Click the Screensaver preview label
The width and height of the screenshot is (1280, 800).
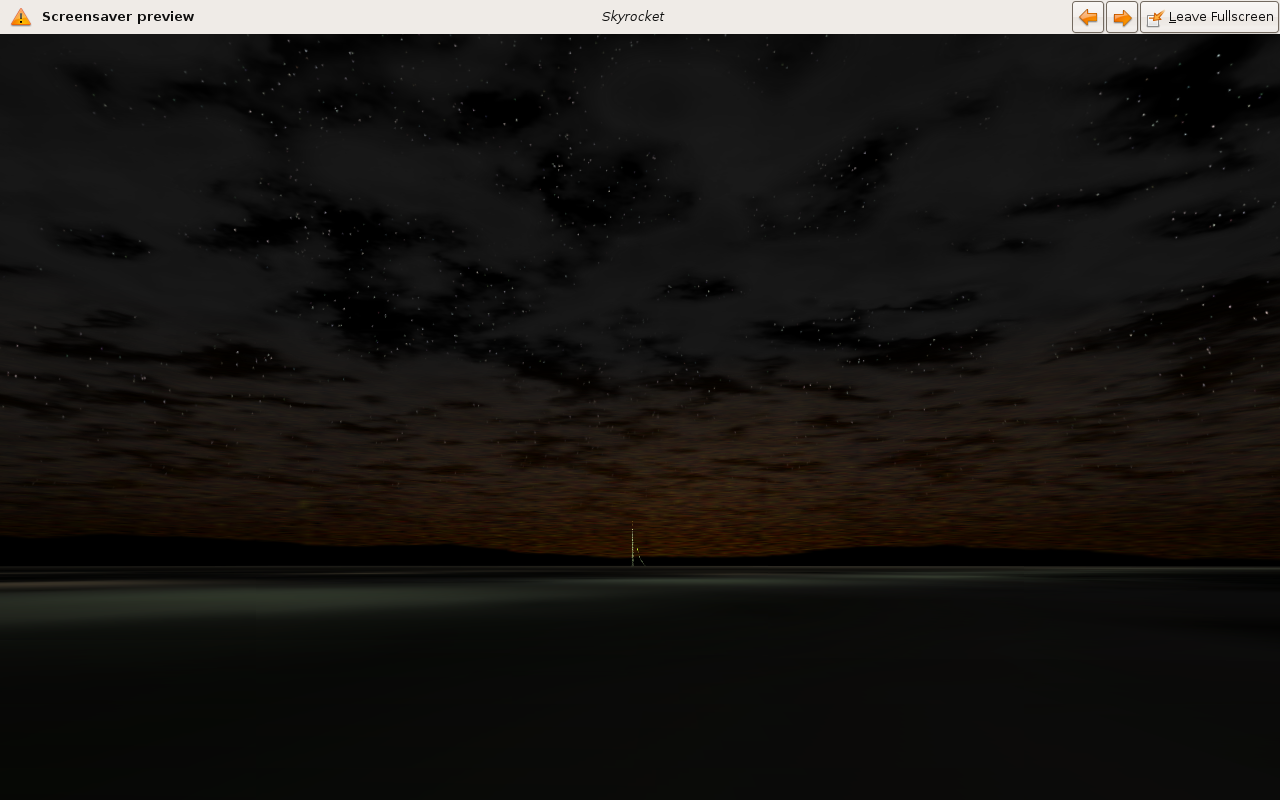point(118,17)
